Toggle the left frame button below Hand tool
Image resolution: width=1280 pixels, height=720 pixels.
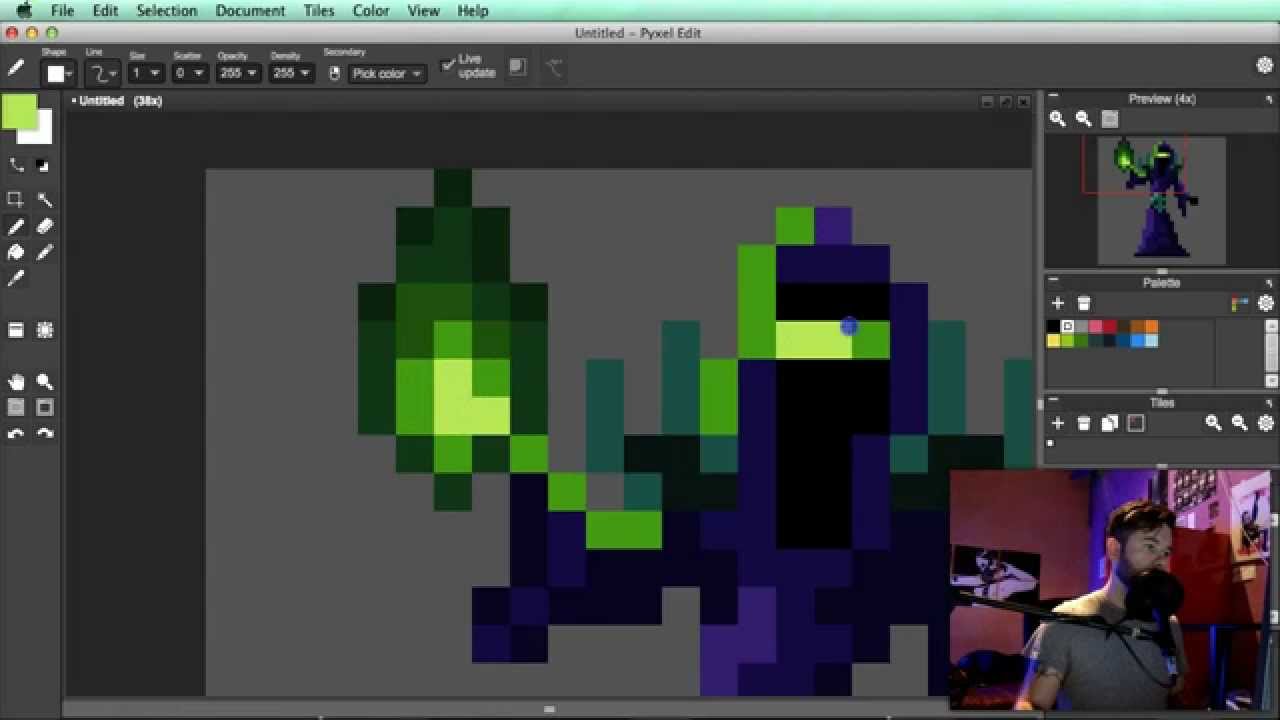click(16, 408)
